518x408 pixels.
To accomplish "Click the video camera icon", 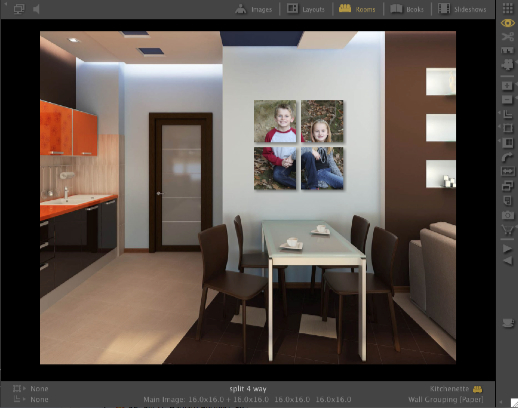I will 507,65.
